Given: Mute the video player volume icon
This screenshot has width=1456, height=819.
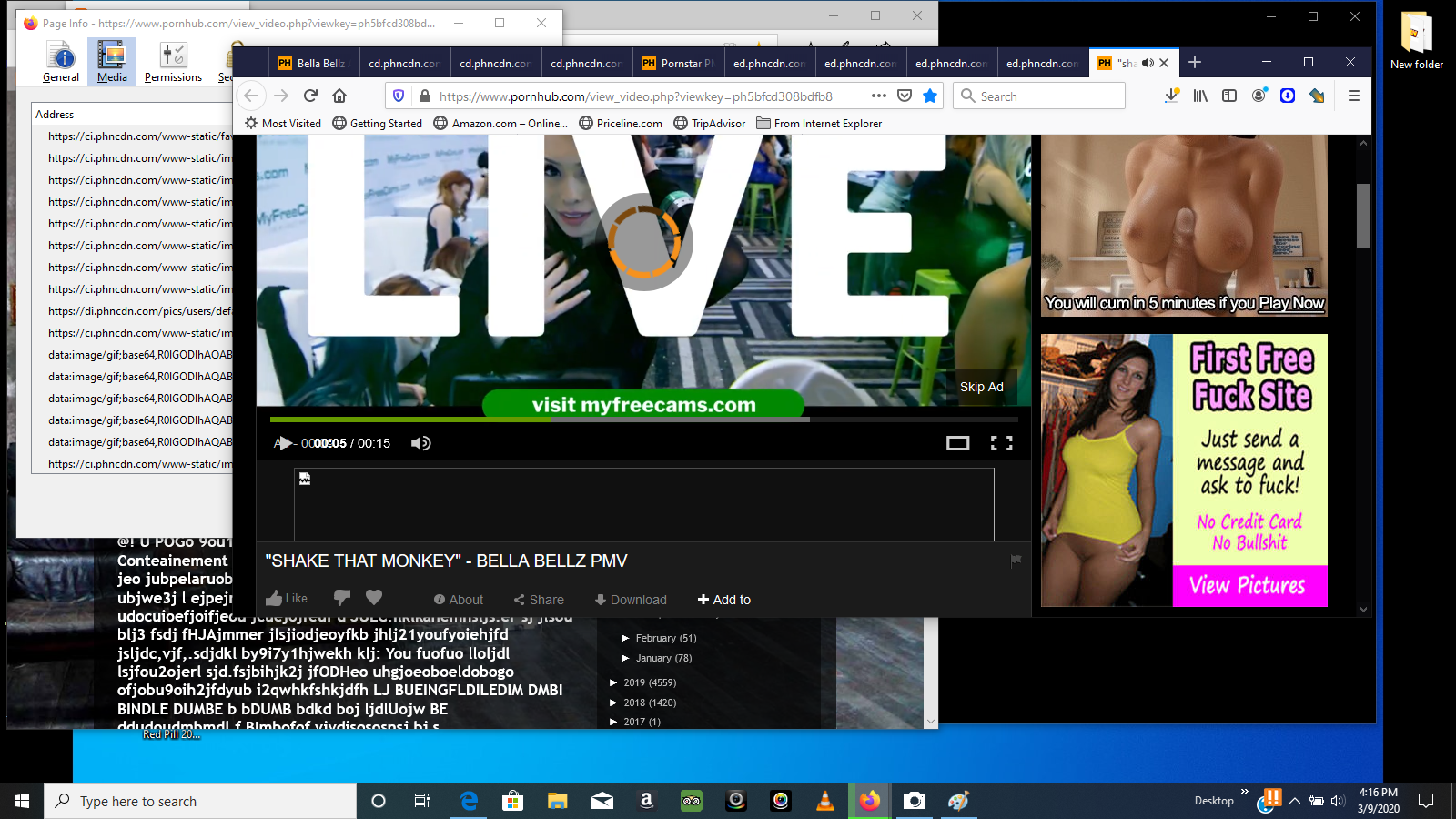Looking at the screenshot, I should click(420, 443).
